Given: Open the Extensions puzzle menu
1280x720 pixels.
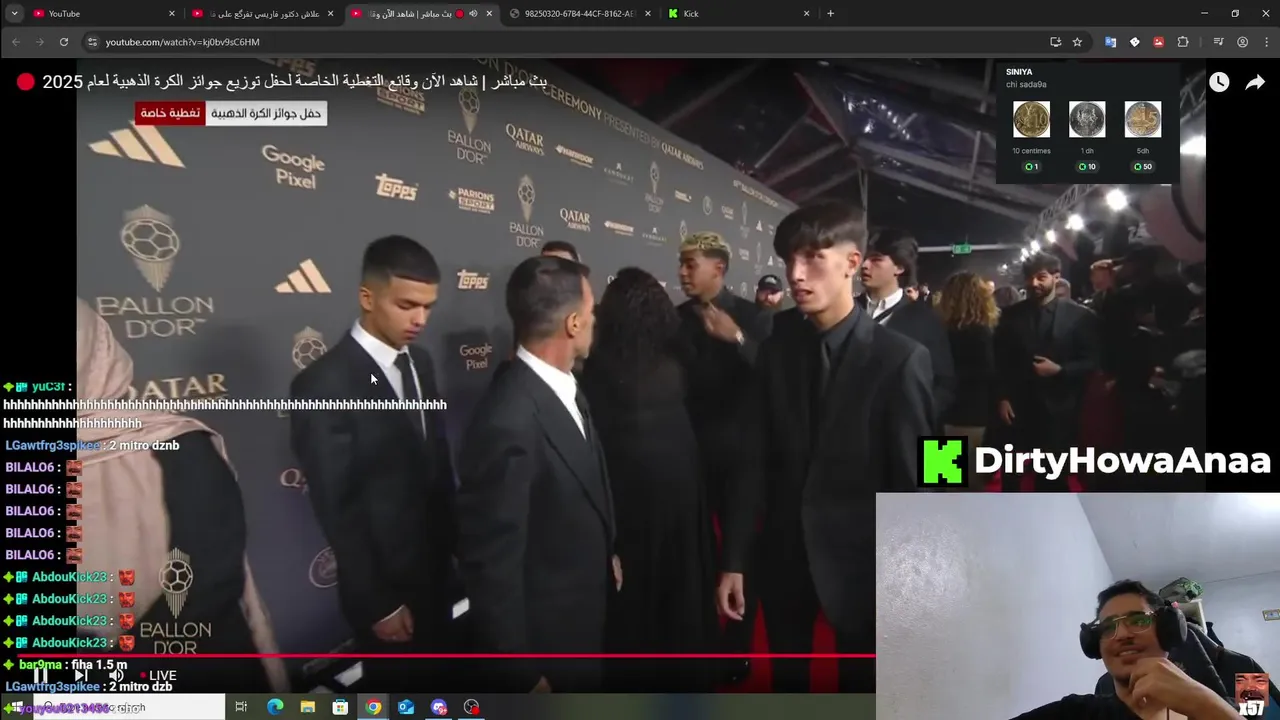Looking at the screenshot, I should [x=1183, y=42].
